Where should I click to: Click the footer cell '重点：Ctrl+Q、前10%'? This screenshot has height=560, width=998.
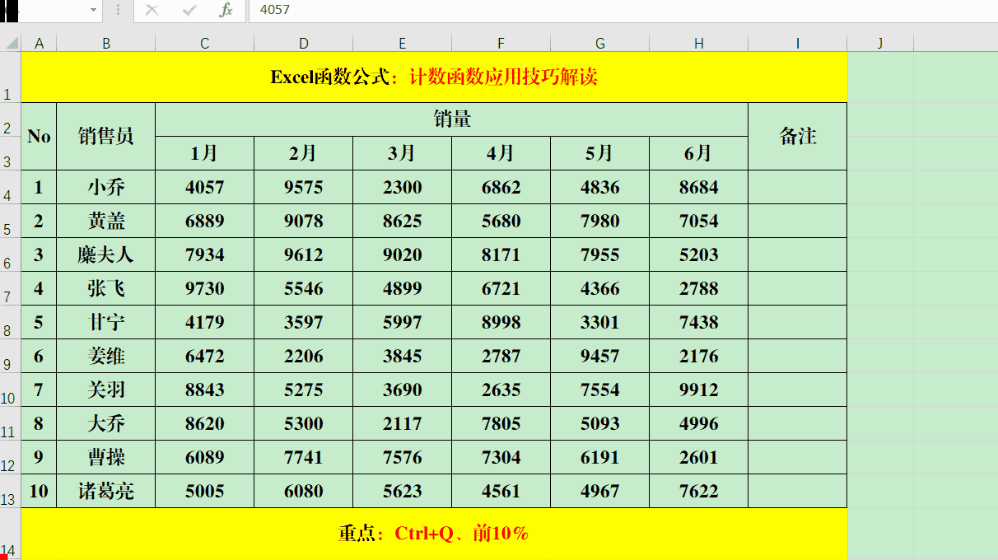[x=434, y=533]
